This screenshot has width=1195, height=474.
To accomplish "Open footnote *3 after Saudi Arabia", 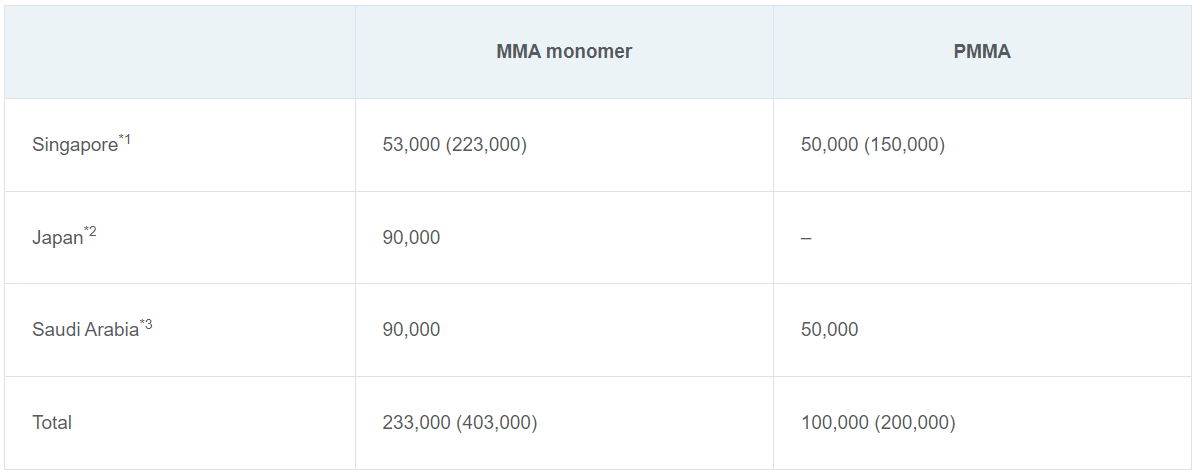I will [x=146, y=325].
